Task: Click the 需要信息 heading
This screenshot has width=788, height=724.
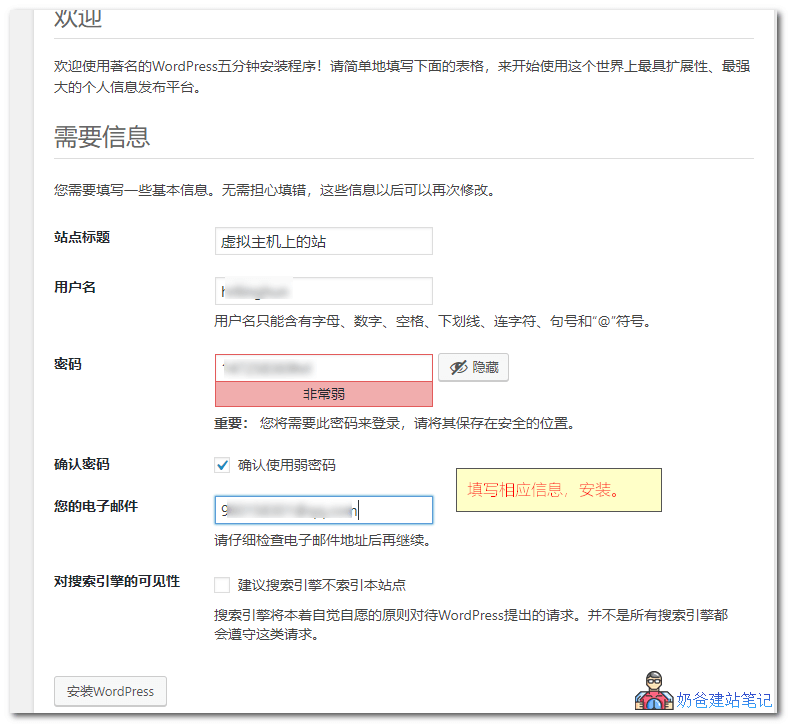Action: pyautogui.click(x=102, y=137)
